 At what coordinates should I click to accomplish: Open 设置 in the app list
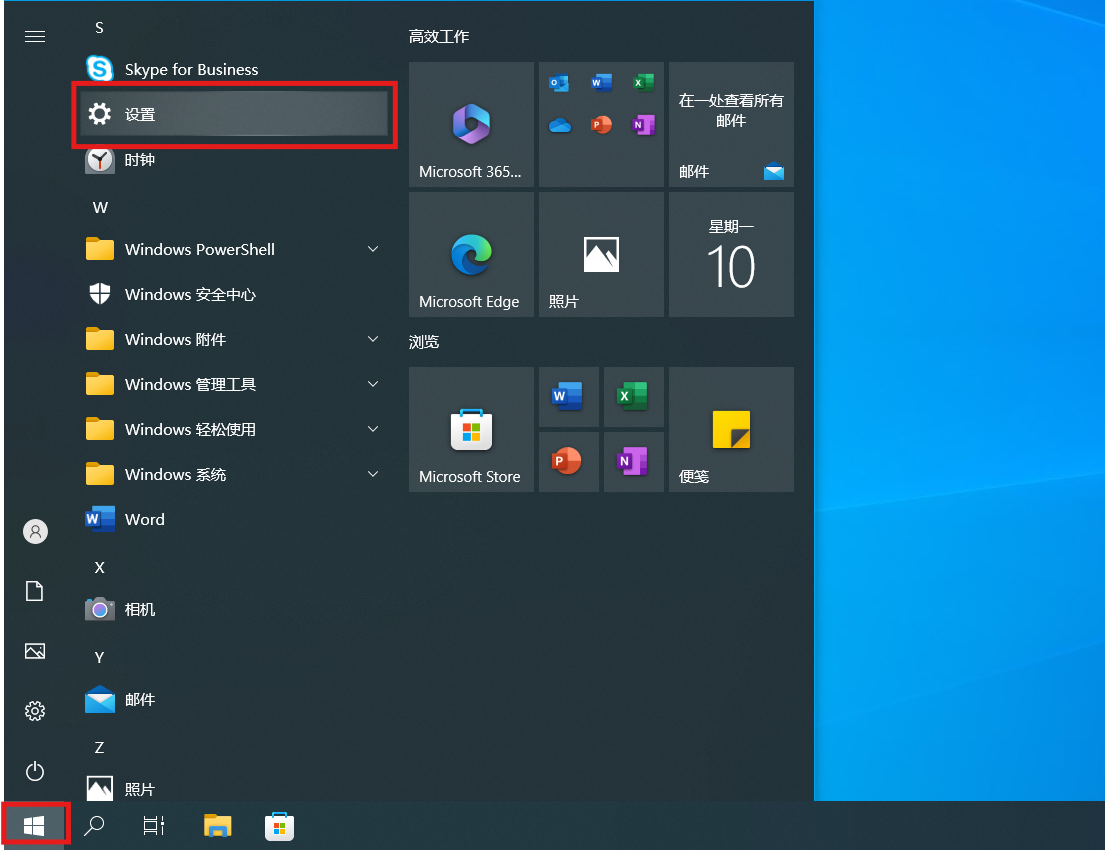point(233,114)
